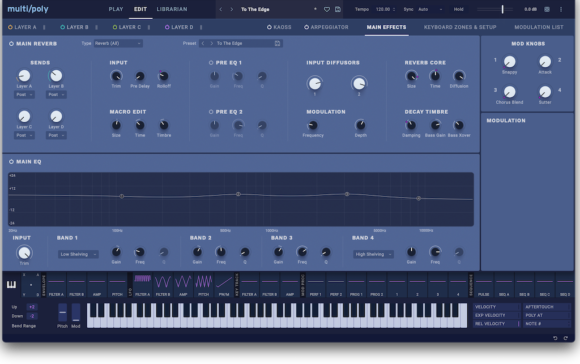Enable Pre EQ 1

(211, 63)
